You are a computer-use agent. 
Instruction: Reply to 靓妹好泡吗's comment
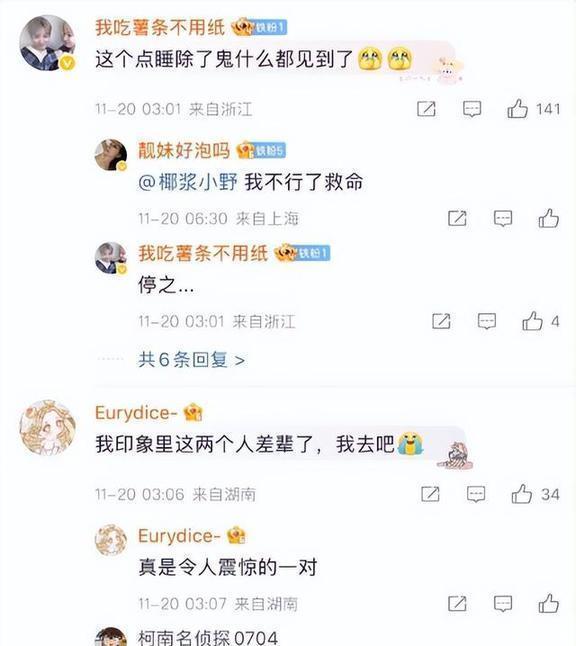(x=503, y=218)
